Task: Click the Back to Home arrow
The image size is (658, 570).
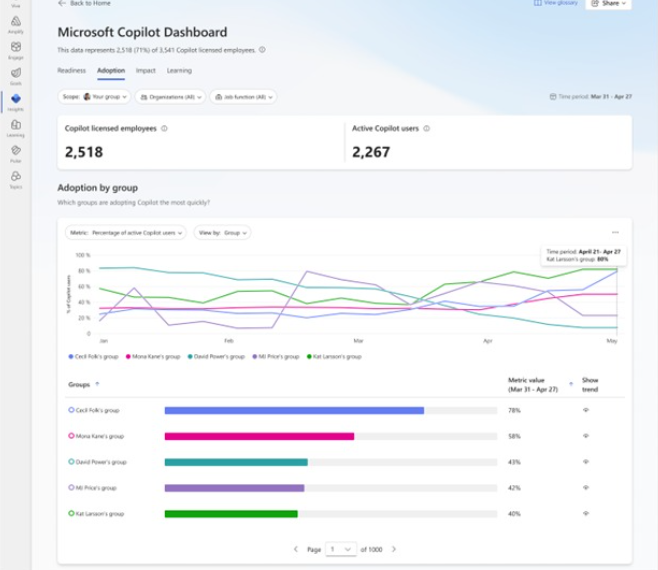Action: pos(62,3)
